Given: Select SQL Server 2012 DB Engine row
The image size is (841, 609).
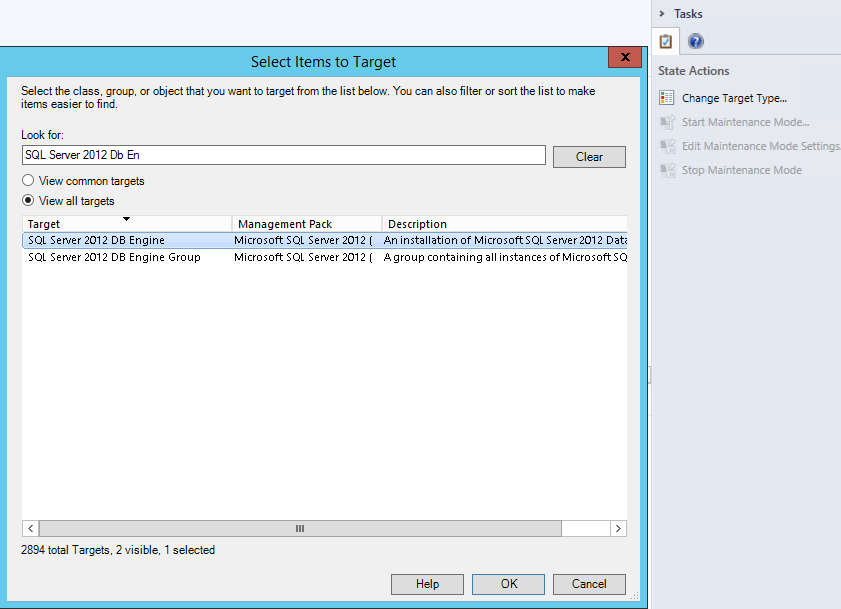Looking at the screenshot, I should 324,240.
